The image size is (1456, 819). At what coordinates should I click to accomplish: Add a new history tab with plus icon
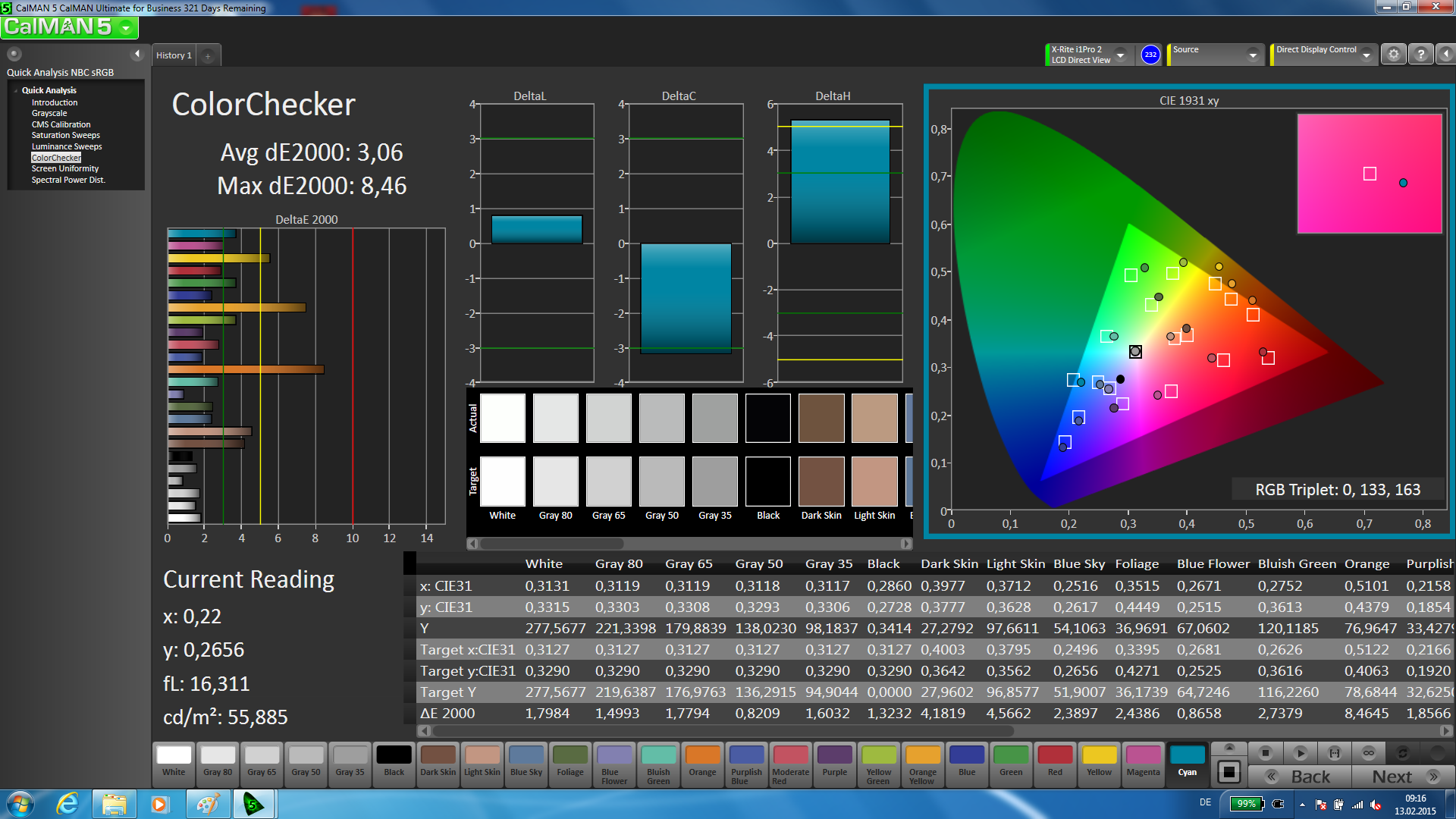208,55
